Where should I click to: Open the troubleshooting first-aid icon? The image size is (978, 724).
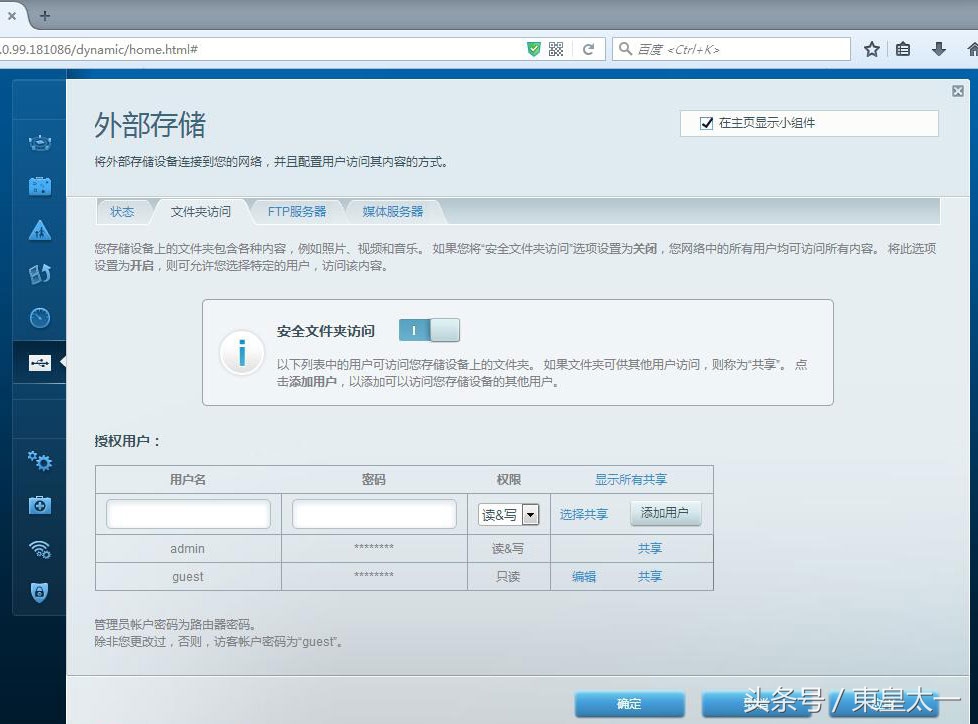[38, 505]
